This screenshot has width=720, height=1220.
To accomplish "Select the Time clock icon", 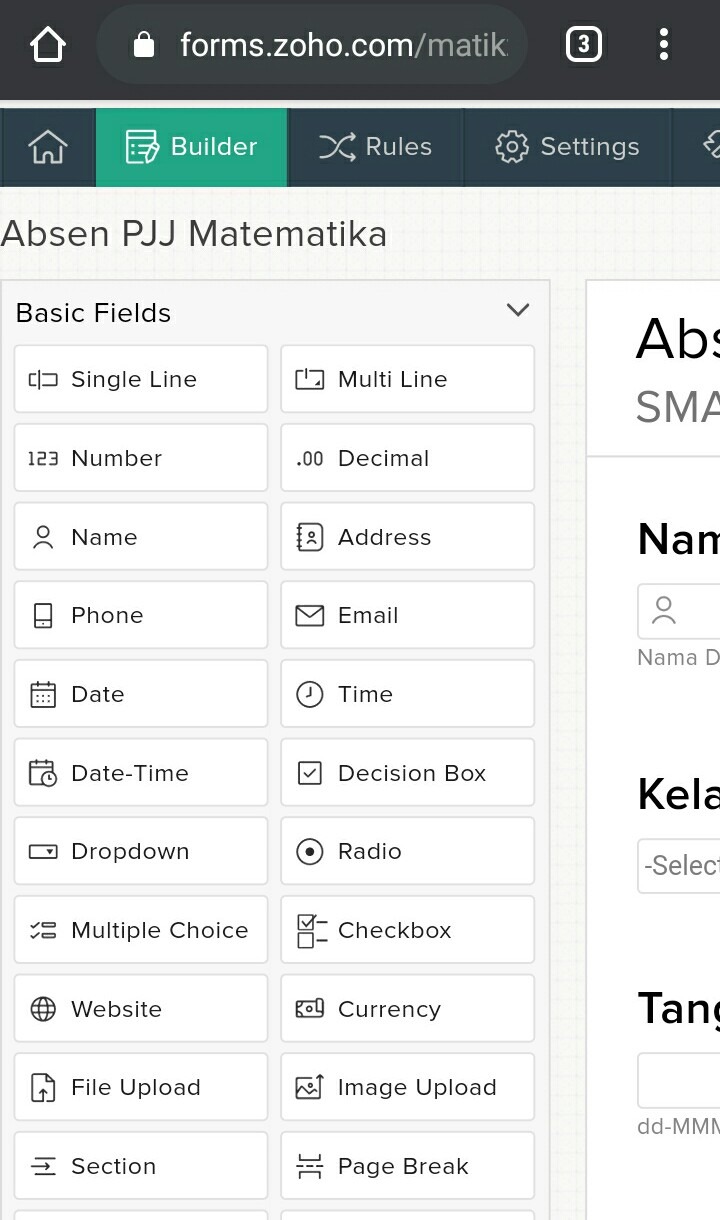I will click(310, 694).
